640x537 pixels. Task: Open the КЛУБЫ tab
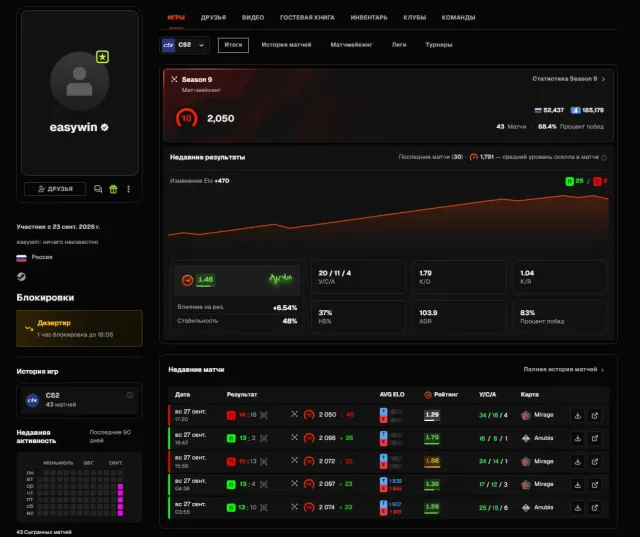pyautogui.click(x=414, y=18)
